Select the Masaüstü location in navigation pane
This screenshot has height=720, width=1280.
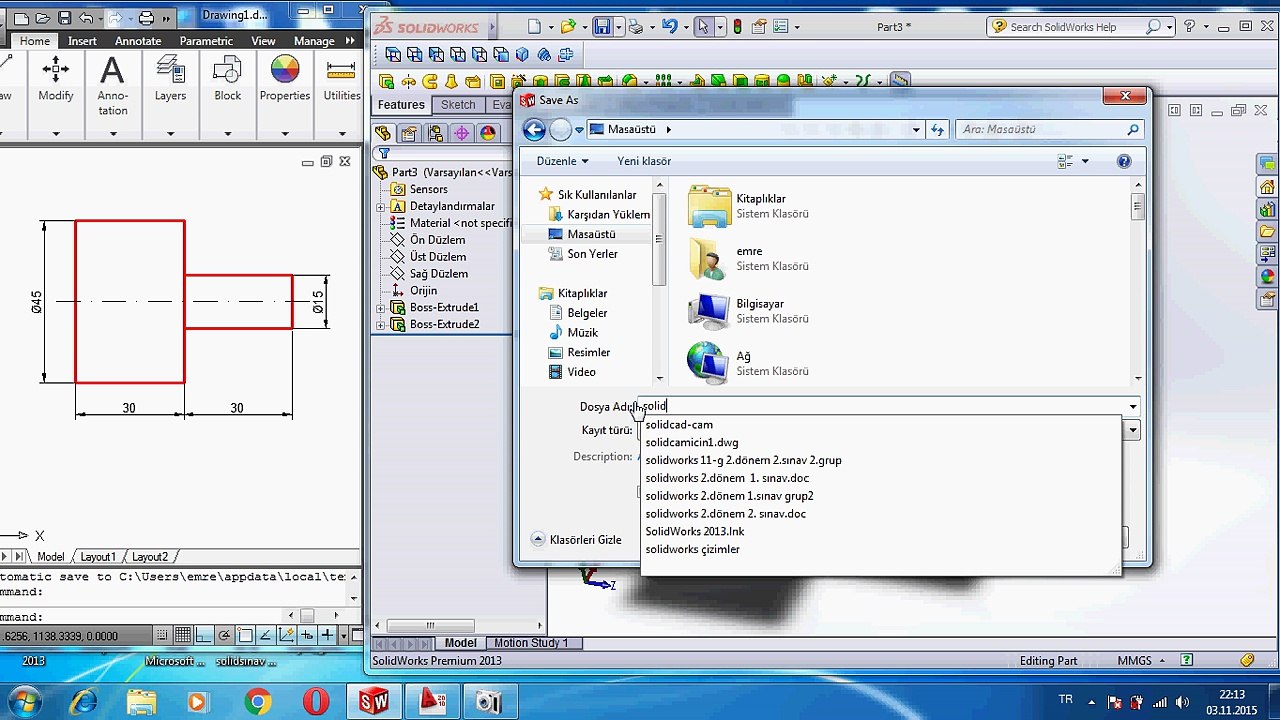pos(591,234)
